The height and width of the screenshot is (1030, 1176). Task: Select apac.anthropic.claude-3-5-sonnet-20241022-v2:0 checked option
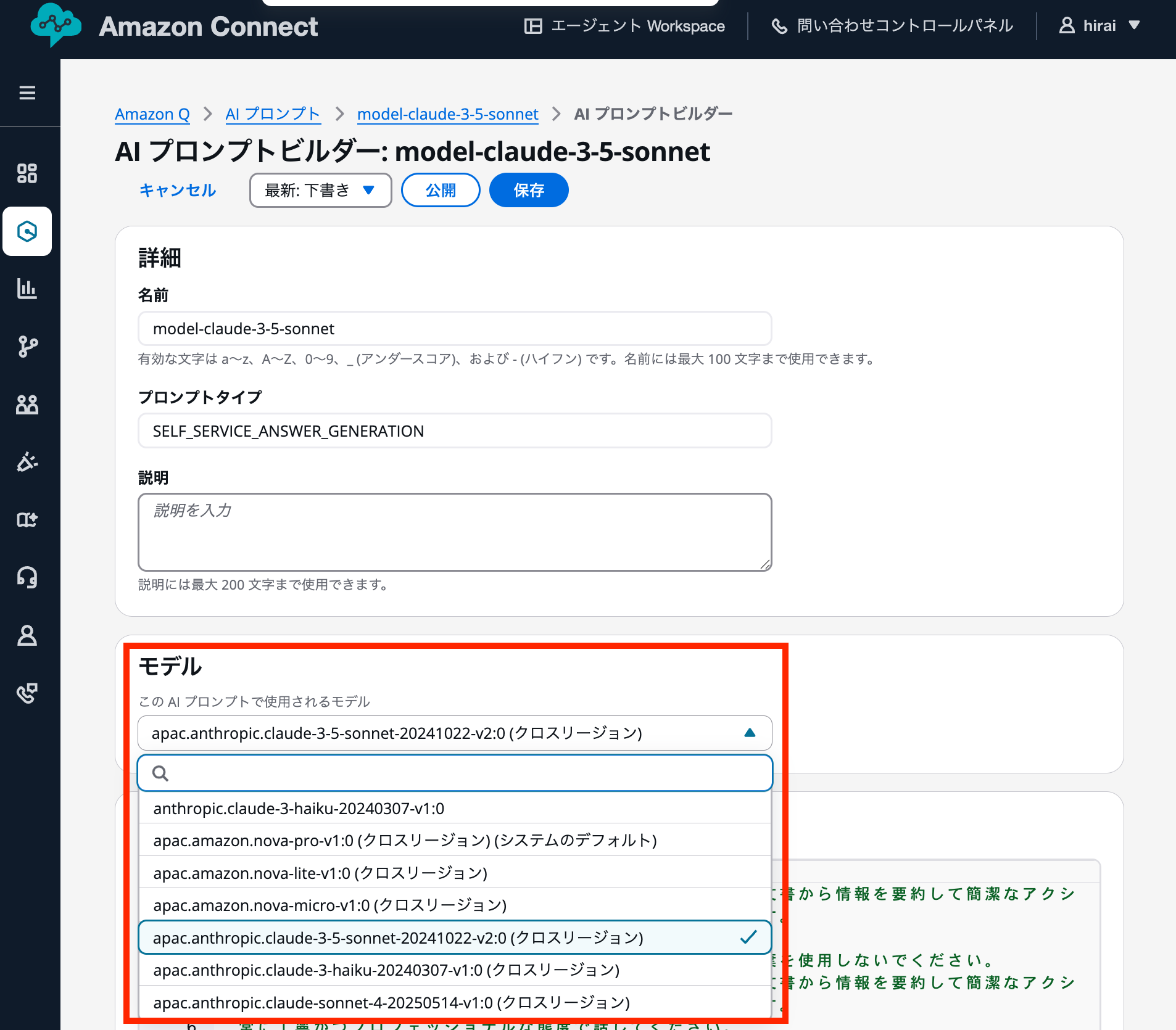click(455, 937)
